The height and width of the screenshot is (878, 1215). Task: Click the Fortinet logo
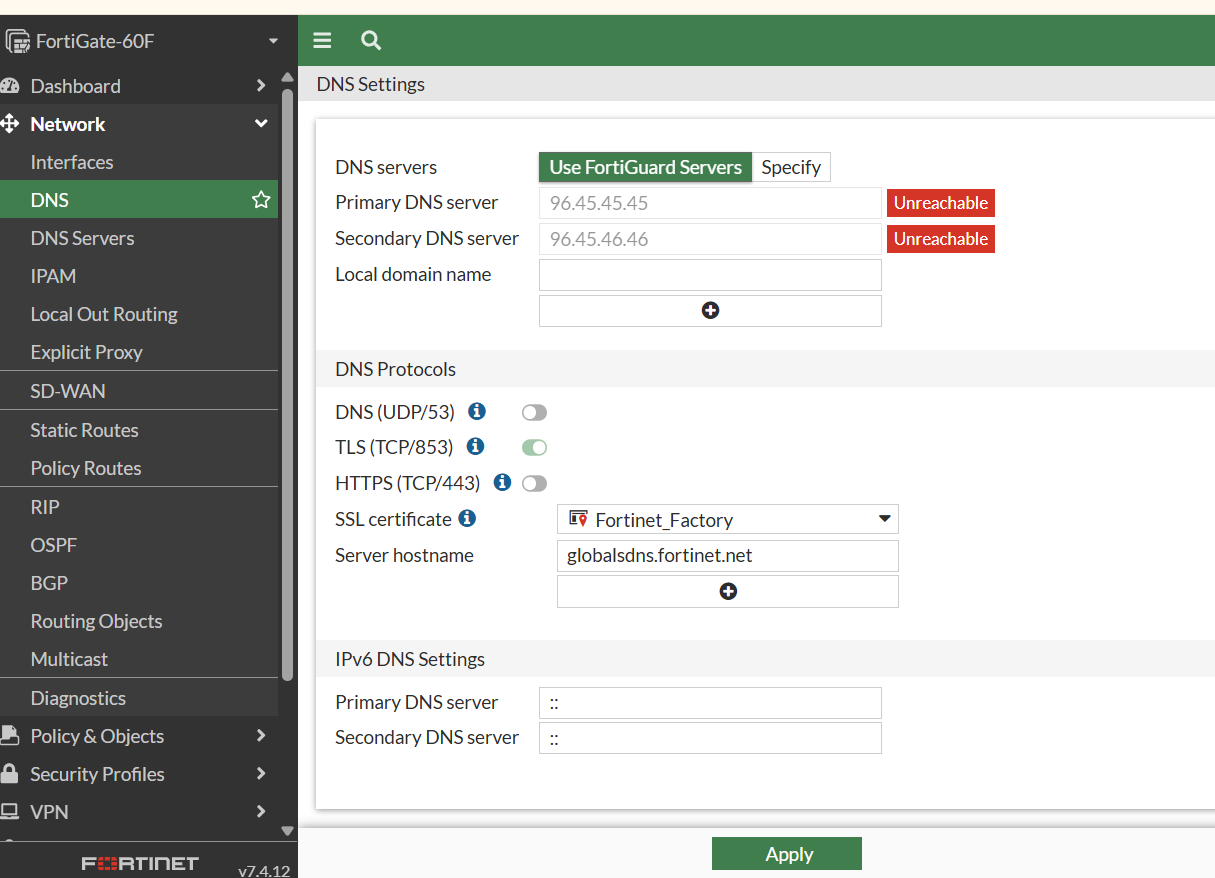click(x=140, y=863)
